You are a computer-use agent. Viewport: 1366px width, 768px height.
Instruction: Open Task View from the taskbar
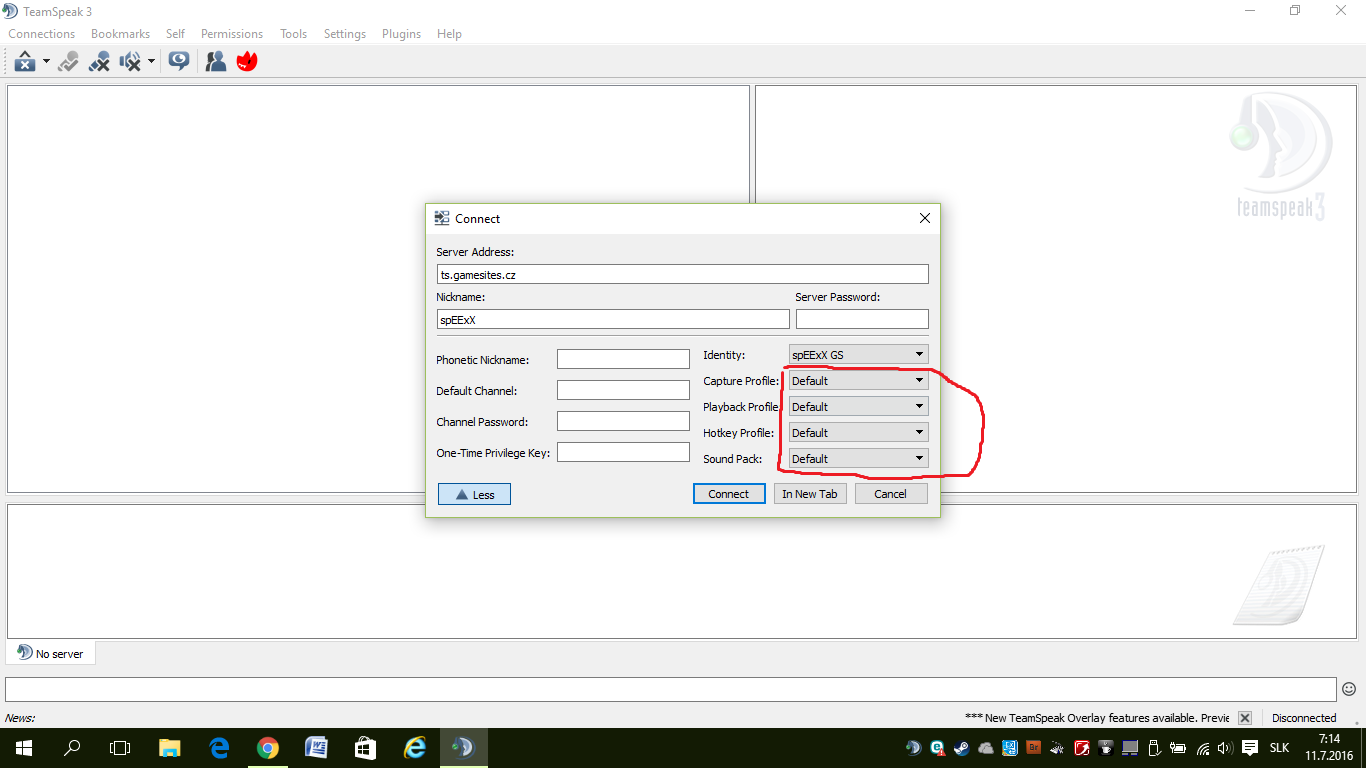click(x=120, y=748)
